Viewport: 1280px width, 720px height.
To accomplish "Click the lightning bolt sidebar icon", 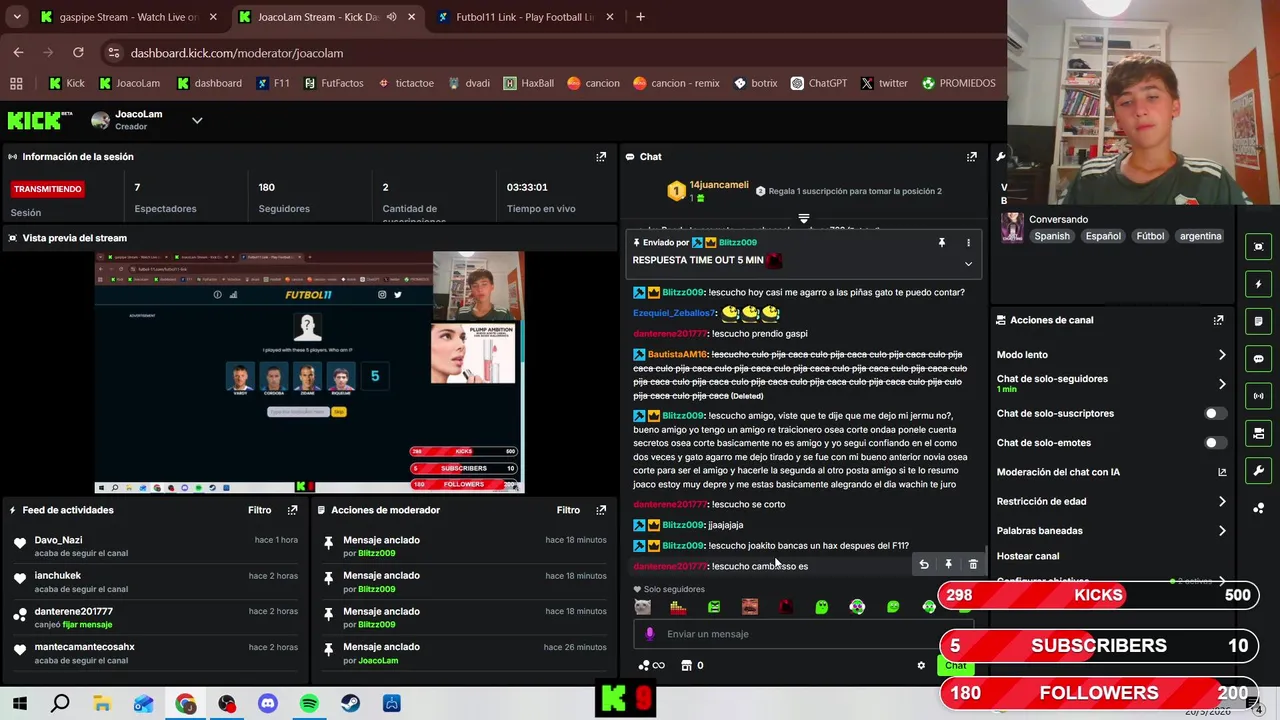I will (1258, 284).
